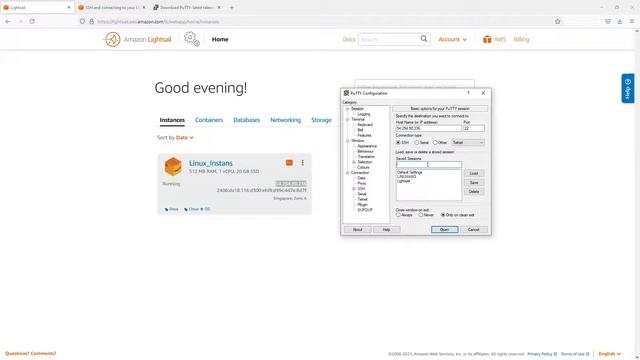Save page to Pocket icon
This screenshot has width=640, height=360.
(x=608, y=21)
